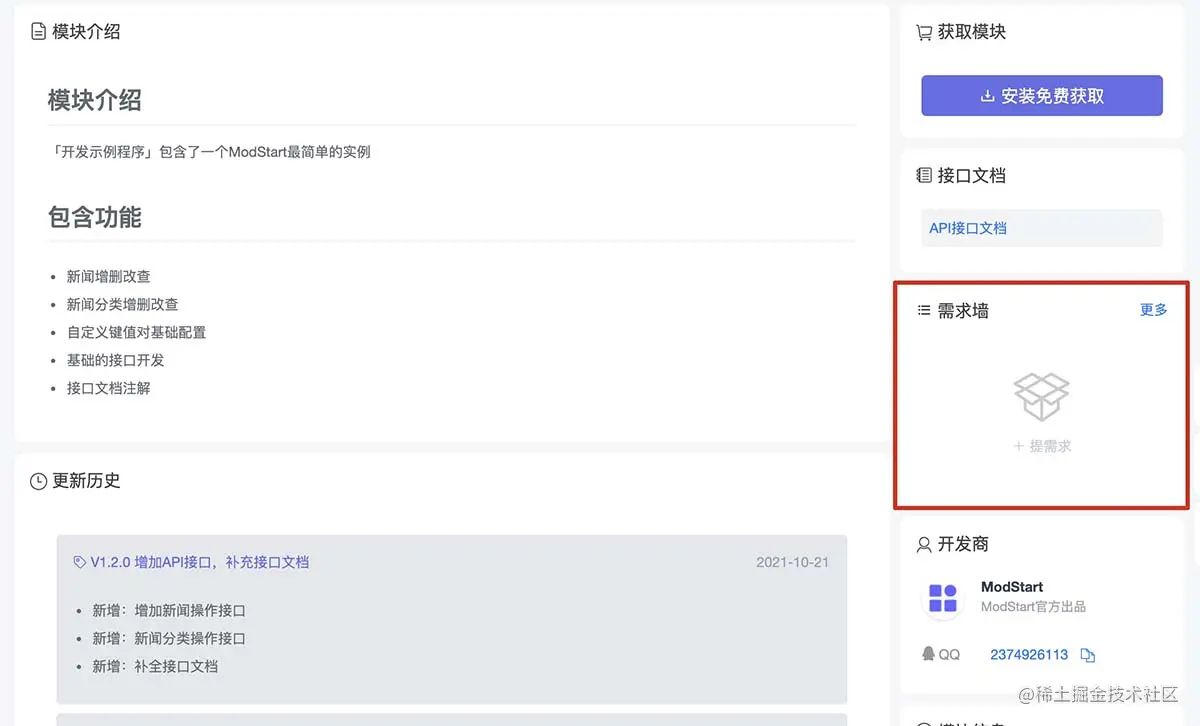Click the 自定义键值对基础配置 list item

point(137,332)
